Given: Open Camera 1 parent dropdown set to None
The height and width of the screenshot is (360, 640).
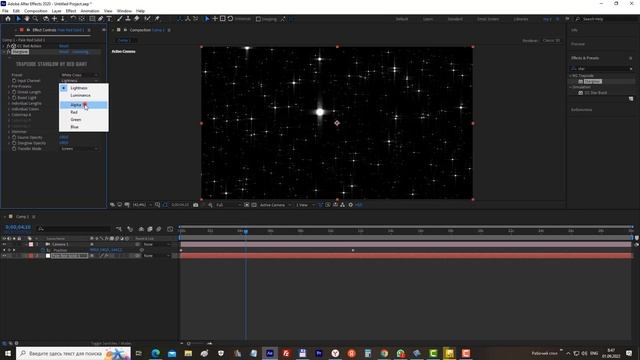Looking at the screenshot, I should [156, 244].
